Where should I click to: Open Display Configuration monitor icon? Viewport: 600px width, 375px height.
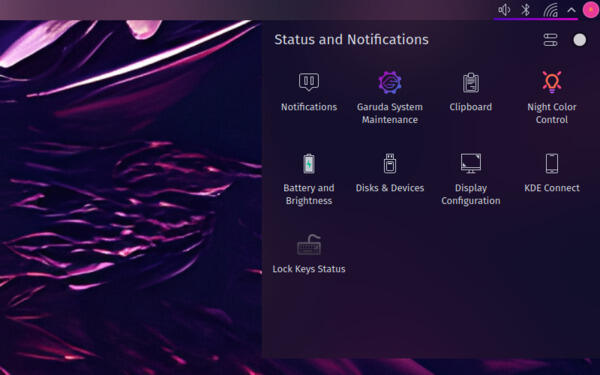click(471, 163)
